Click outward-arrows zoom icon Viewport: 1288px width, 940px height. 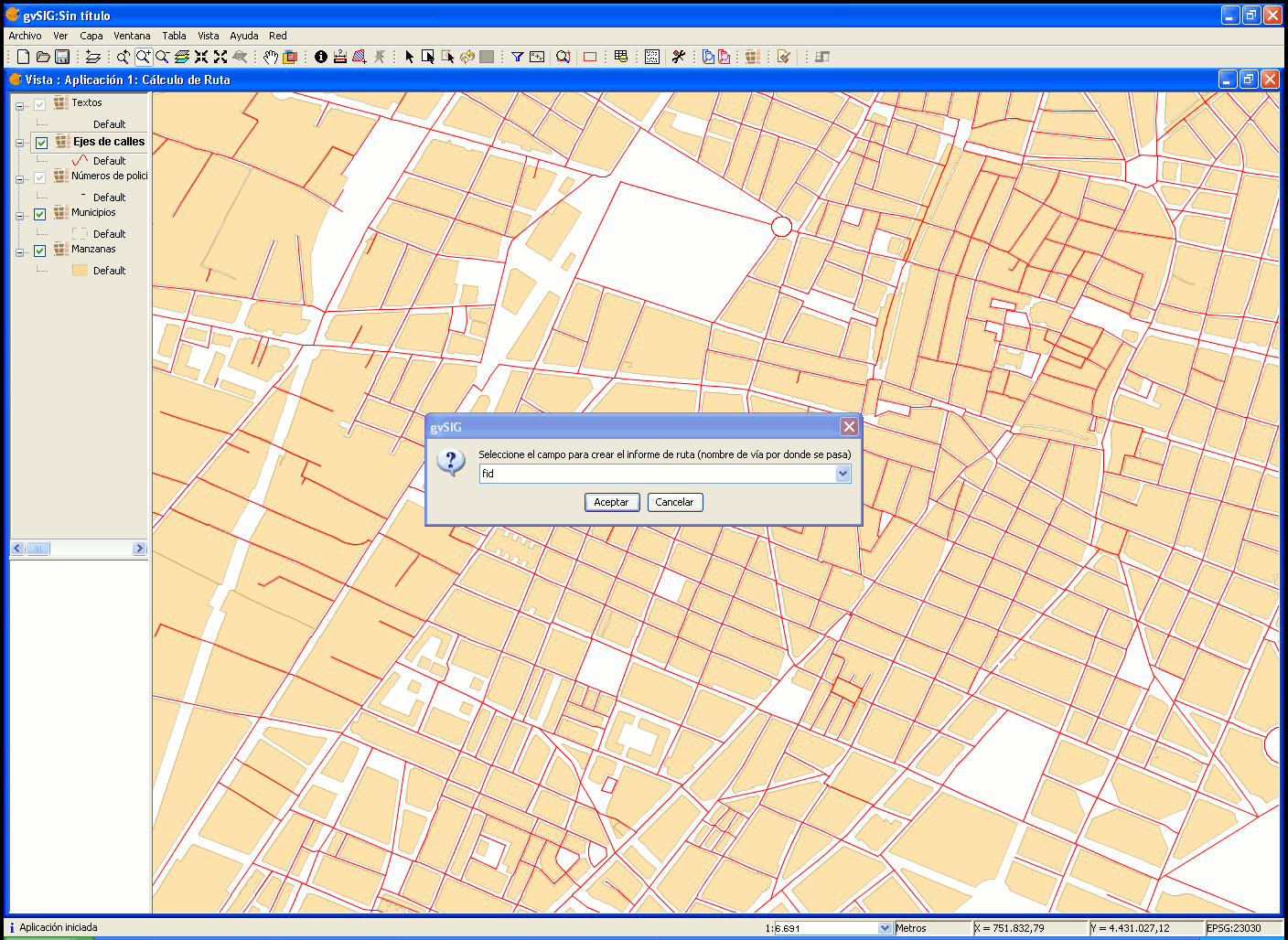point(220,57)
